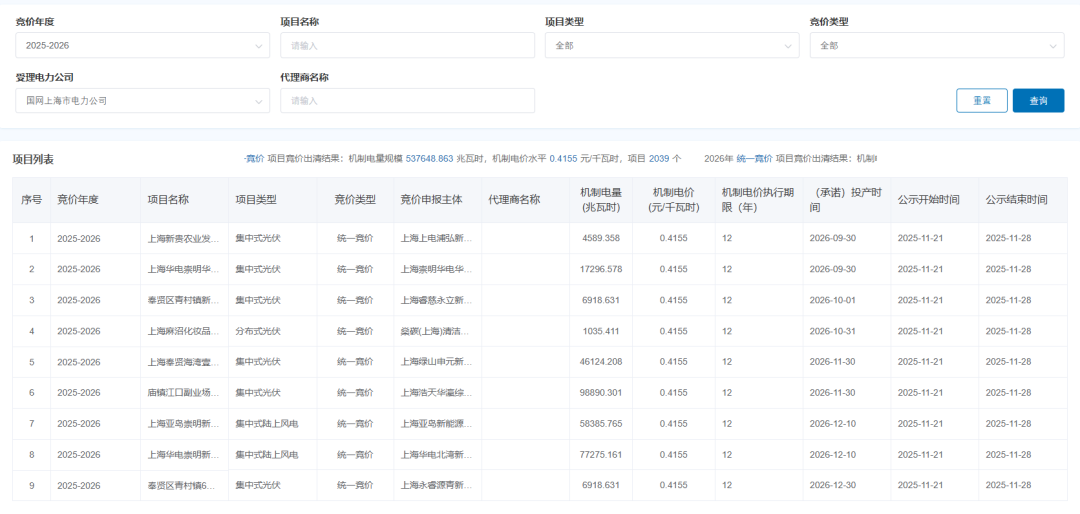
Task: Click the 公示开始时间 column header
Action: (x=928, y=200)
